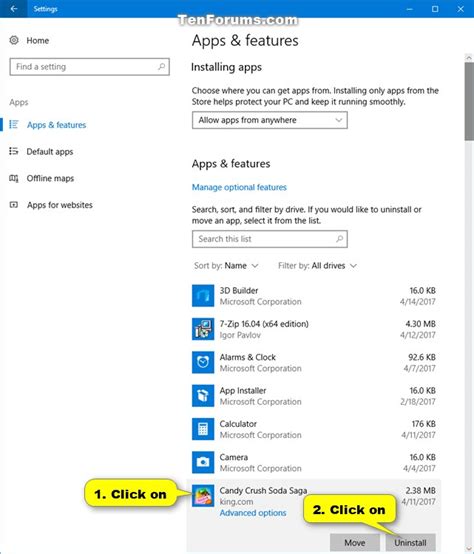Screen dimensions: 474x554
Task: Click the Move button
Action: [x=355, y=542]
